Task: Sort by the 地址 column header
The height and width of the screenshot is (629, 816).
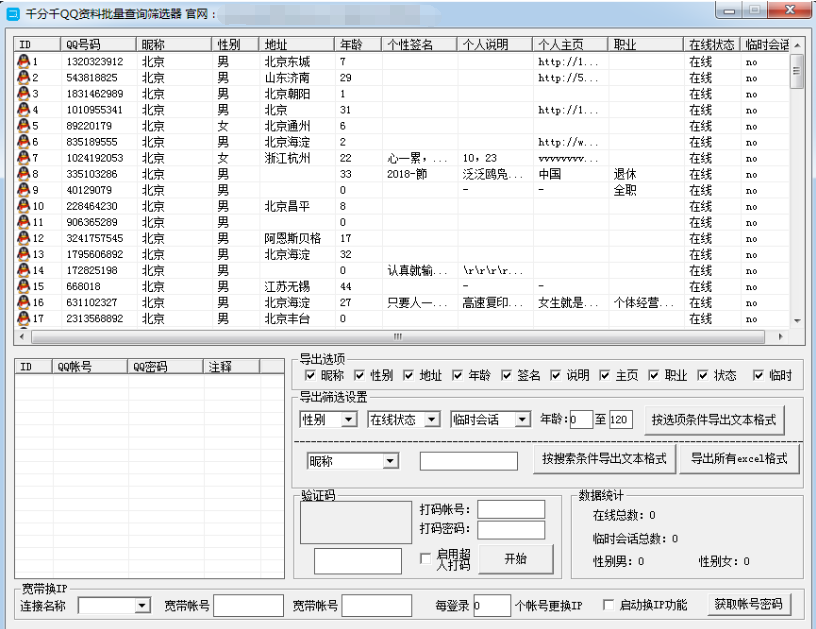Action: 296,45
